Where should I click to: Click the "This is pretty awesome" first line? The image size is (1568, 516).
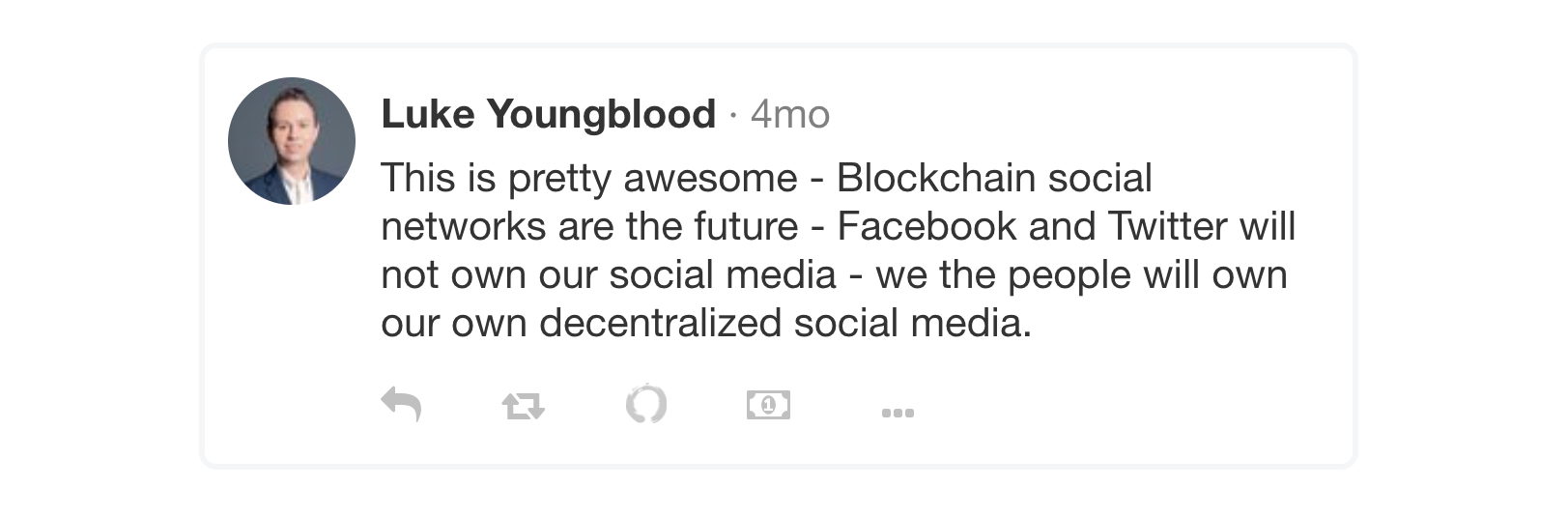[x=767, y=179]
